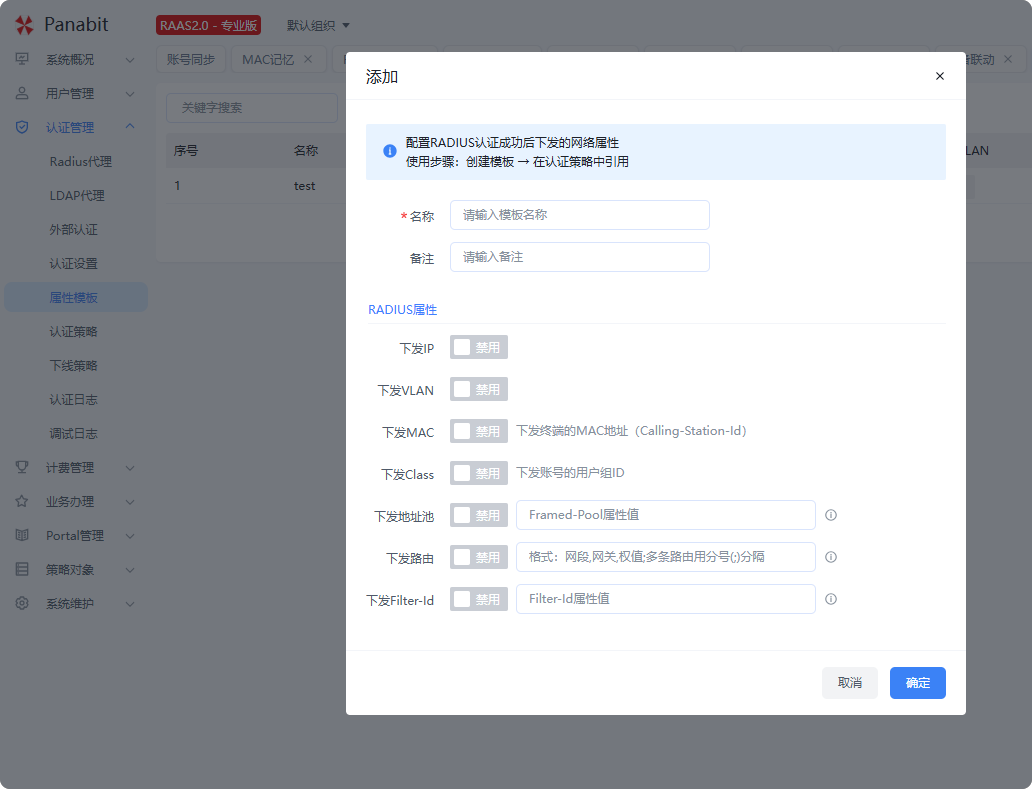This screenshot has height=789, width=1032.
Task: Expand the 系统概况 menu chevron
Action: coord(130,60)
